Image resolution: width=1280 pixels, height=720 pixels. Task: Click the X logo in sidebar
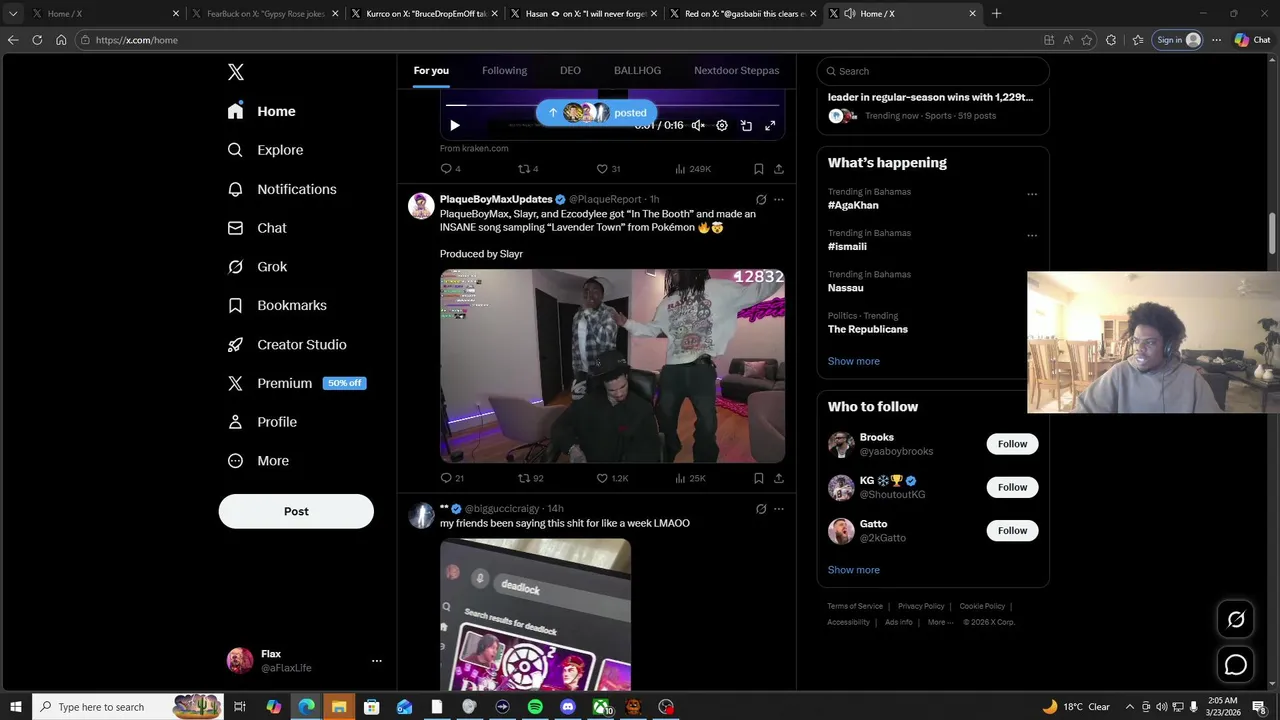(236, 72)
